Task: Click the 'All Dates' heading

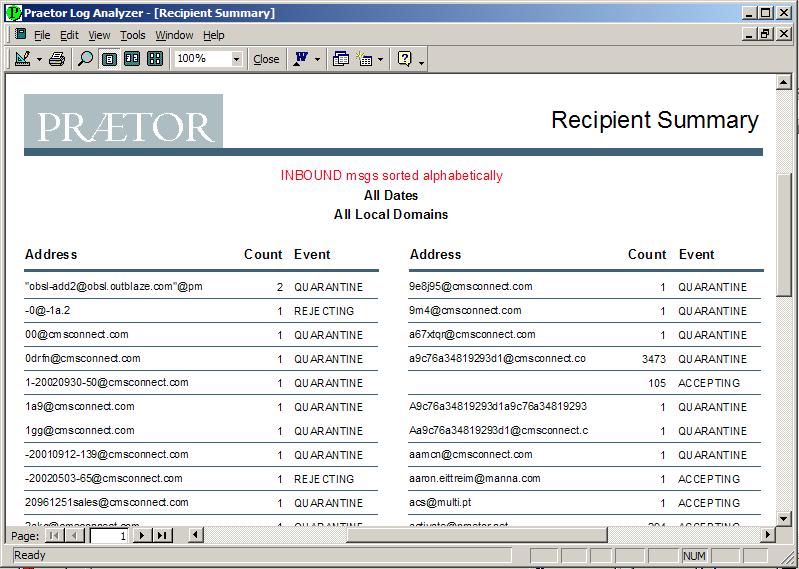Action: click(x=391, y=195)
